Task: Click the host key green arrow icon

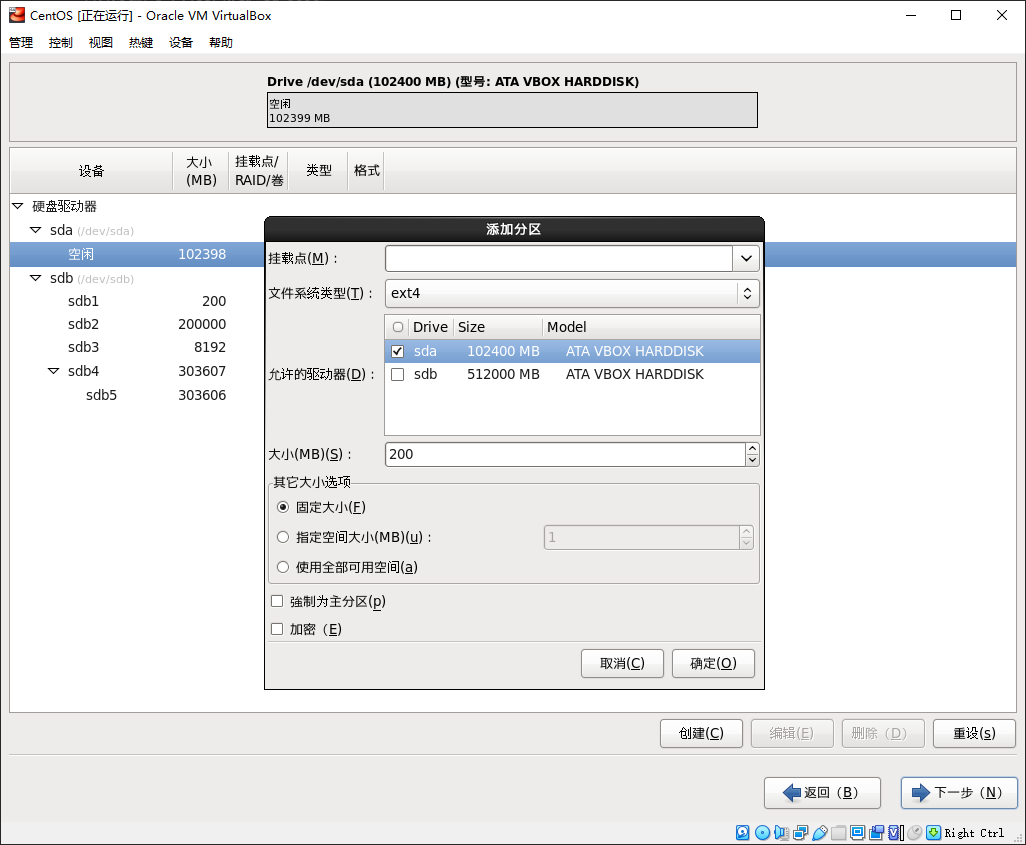Action: tap(934, 833)
